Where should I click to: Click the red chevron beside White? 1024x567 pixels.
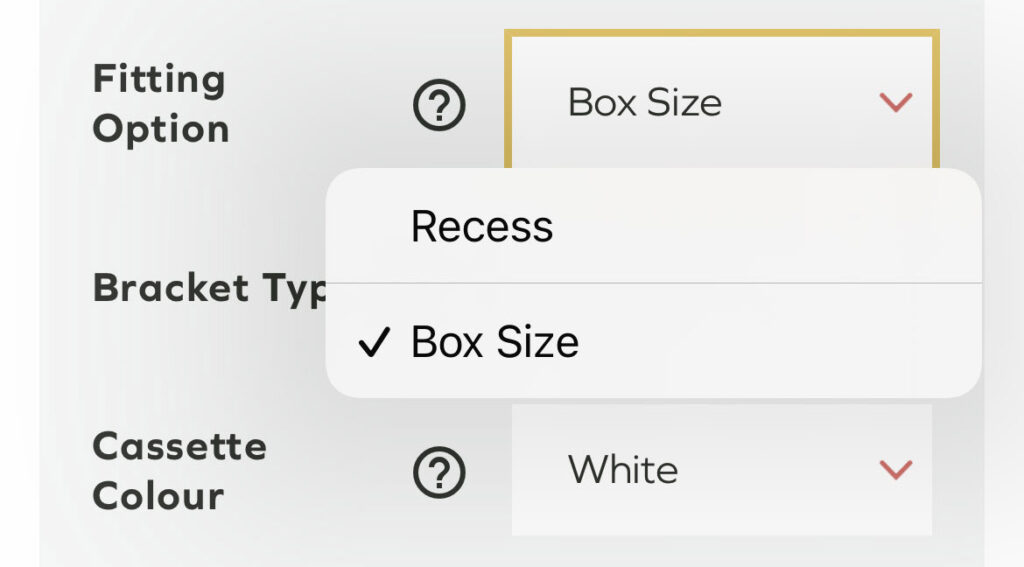pyautogui.click(x=895, y=469)
